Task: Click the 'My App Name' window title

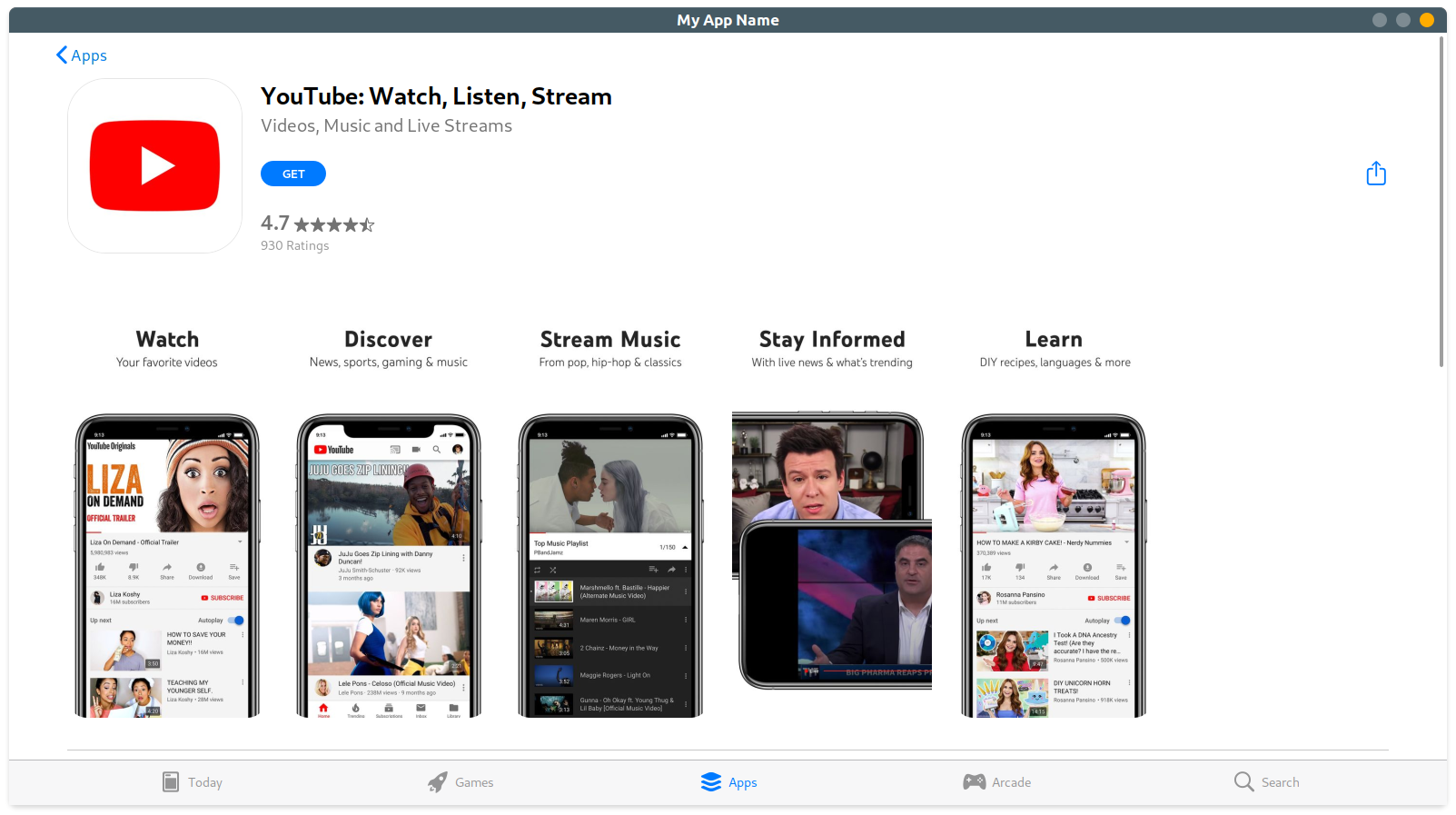Action: tap(728, 20)
